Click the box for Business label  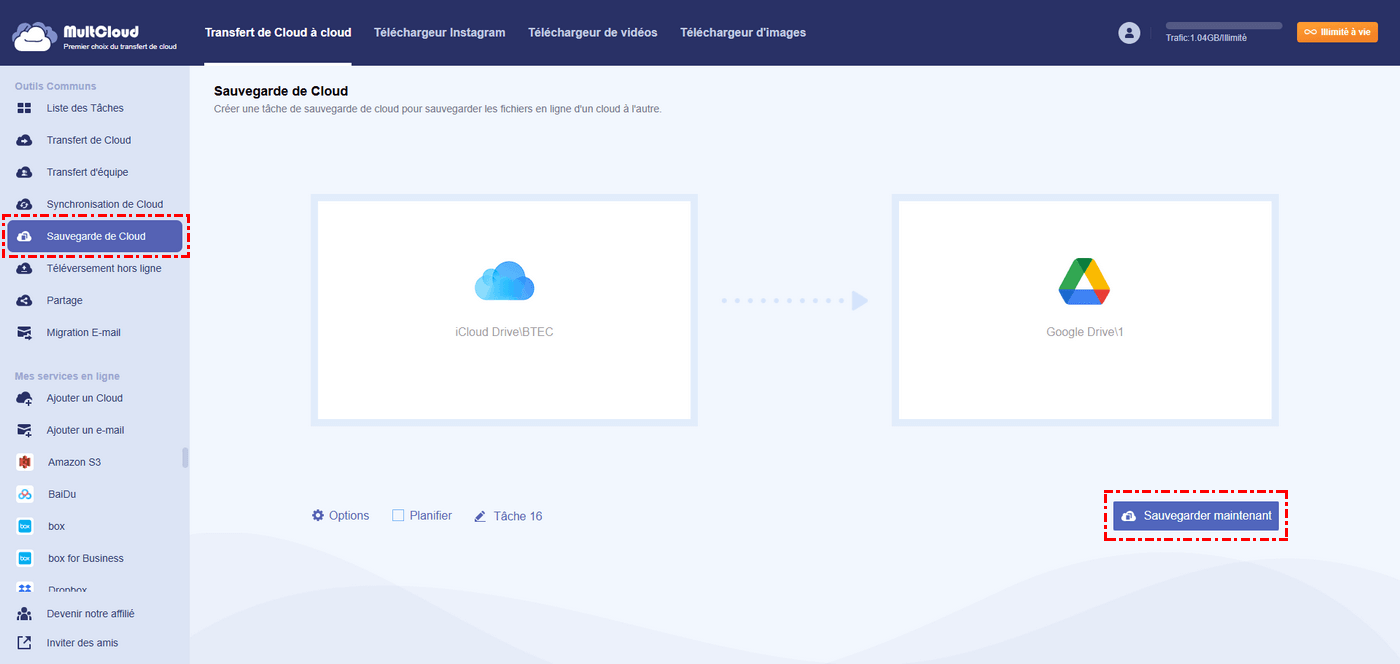click(86, 558)
